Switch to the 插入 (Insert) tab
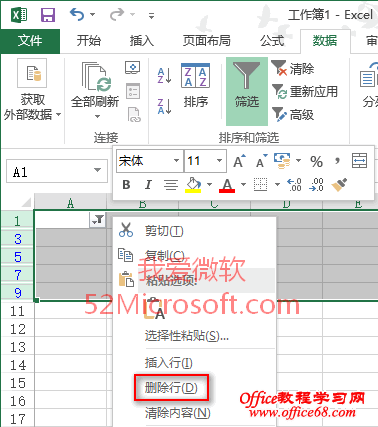 pyautogui.click(x=142, y=41)
